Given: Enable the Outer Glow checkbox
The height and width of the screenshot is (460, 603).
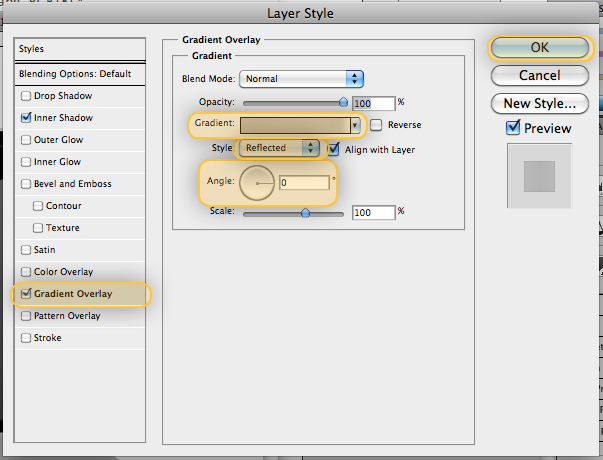Looking at the screenshot, I should 26,140.
